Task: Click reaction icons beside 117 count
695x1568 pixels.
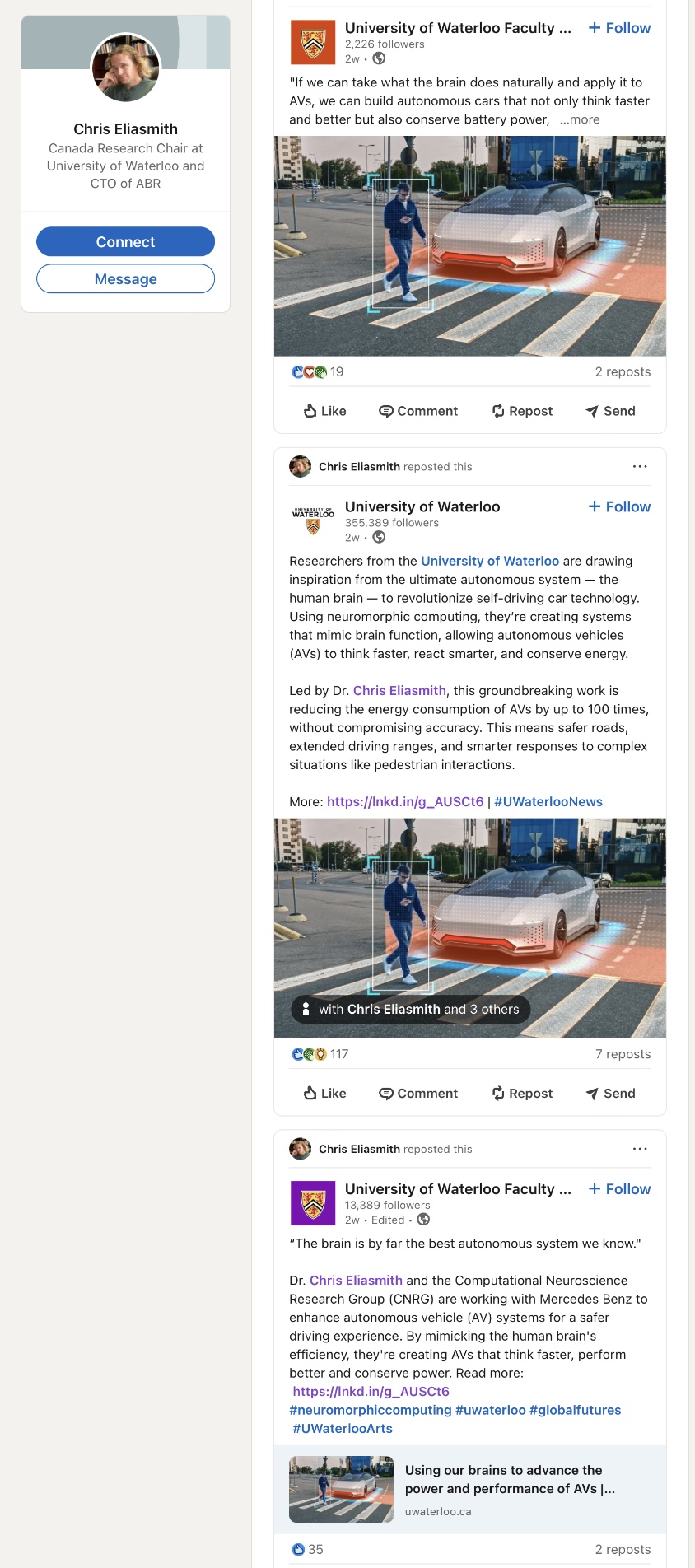Action: tap(310, 1054)
